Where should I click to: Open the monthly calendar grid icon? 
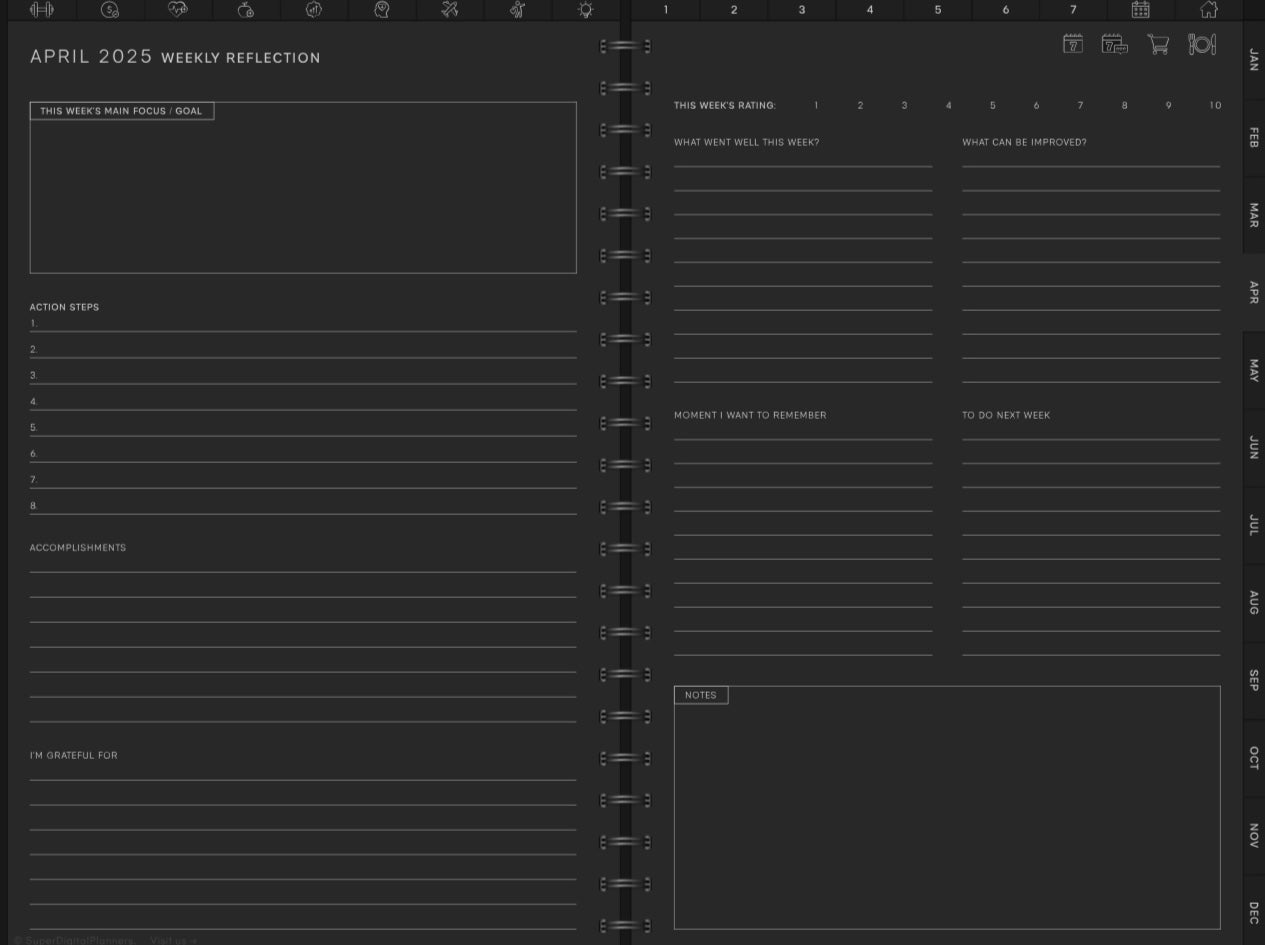1140,10
